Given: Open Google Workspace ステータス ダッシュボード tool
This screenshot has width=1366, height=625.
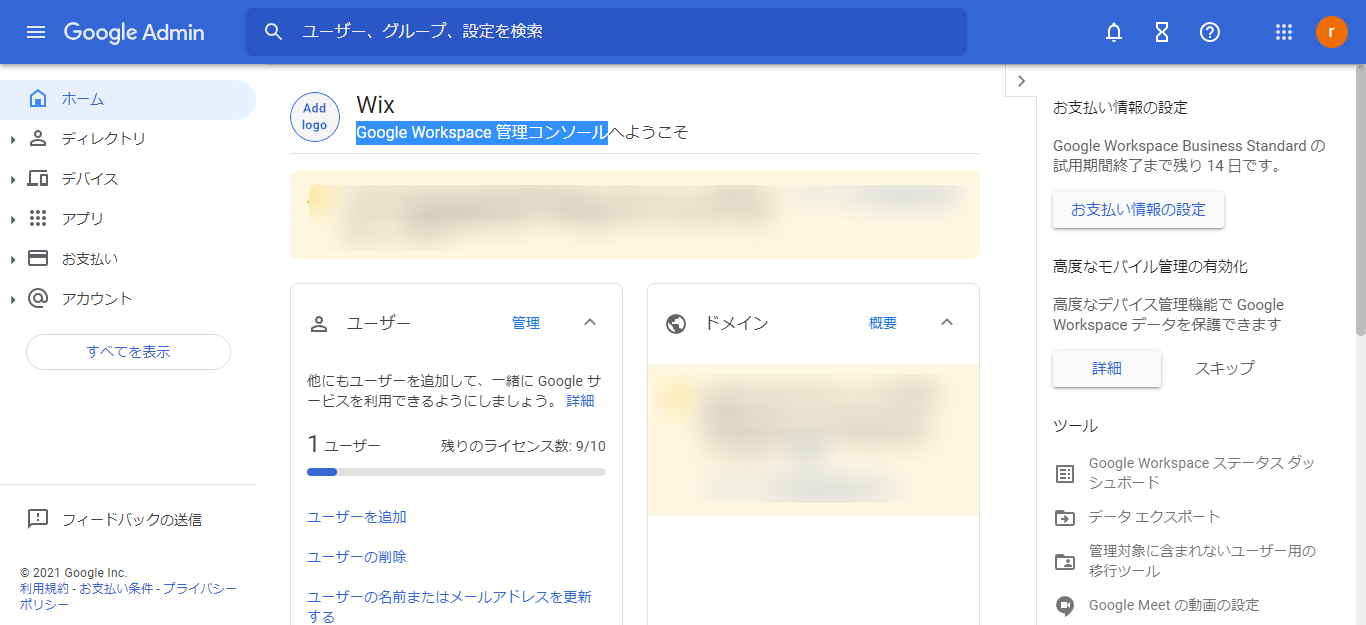Looking at the screenshot, I should click(x=1202, y=473).
